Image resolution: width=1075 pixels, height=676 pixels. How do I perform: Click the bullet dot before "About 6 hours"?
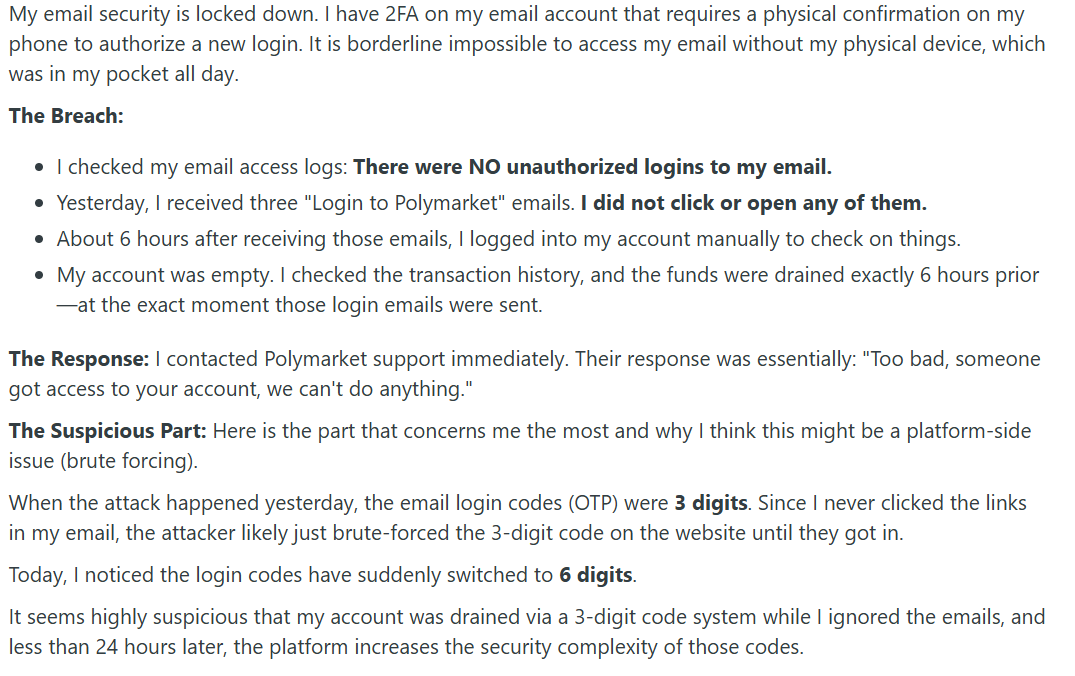pos(38,240)
